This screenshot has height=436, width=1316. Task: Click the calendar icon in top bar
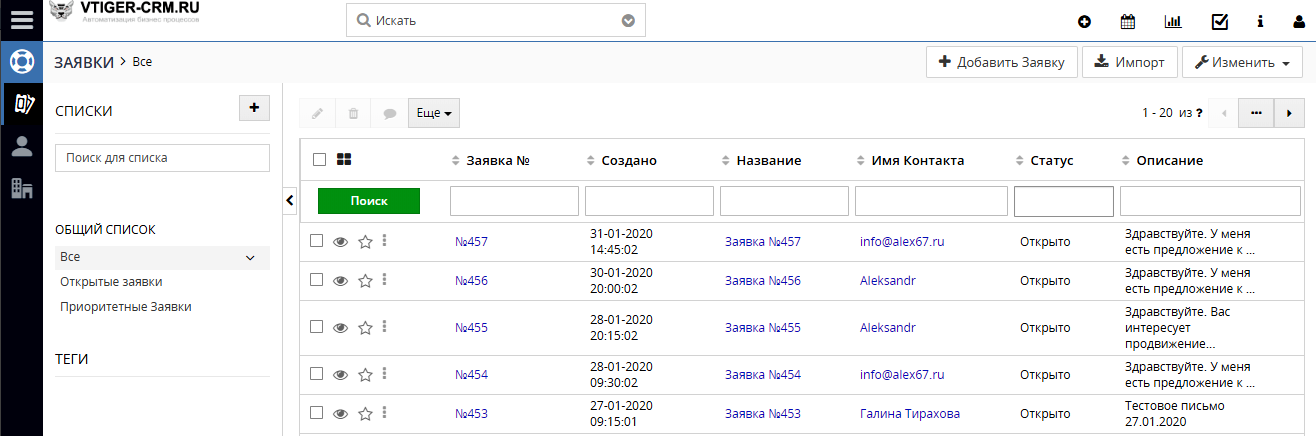1128,21
